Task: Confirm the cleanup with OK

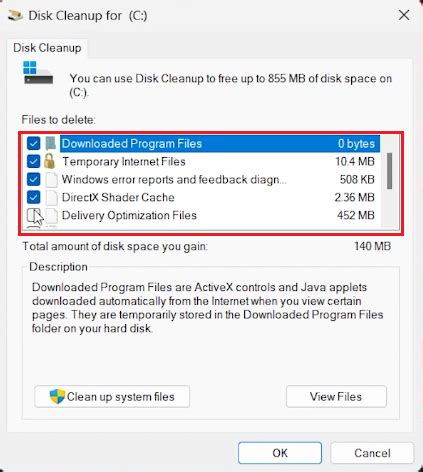Action: [x=280, y=453]
